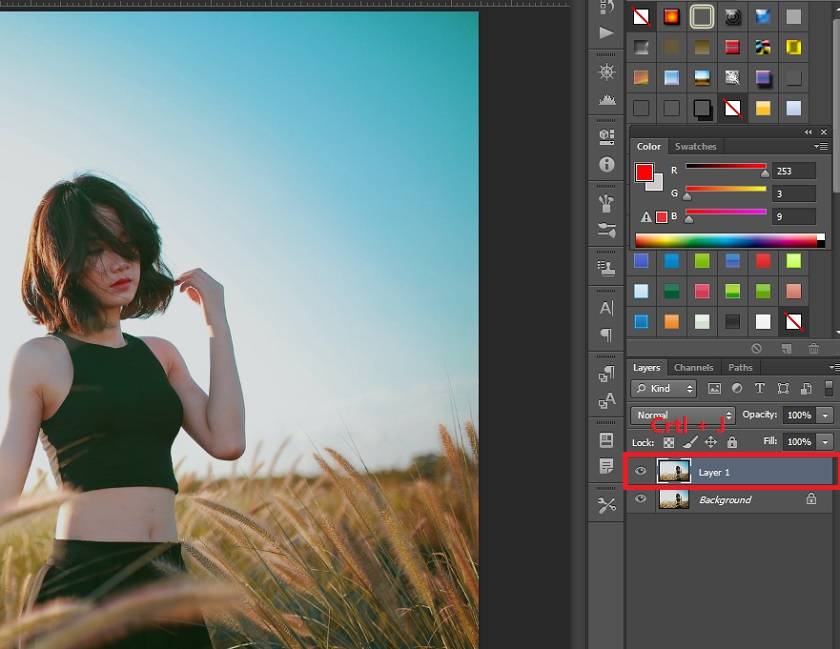Switch to the Channels tab
840x649 pixels.
[x=693, y=367]
